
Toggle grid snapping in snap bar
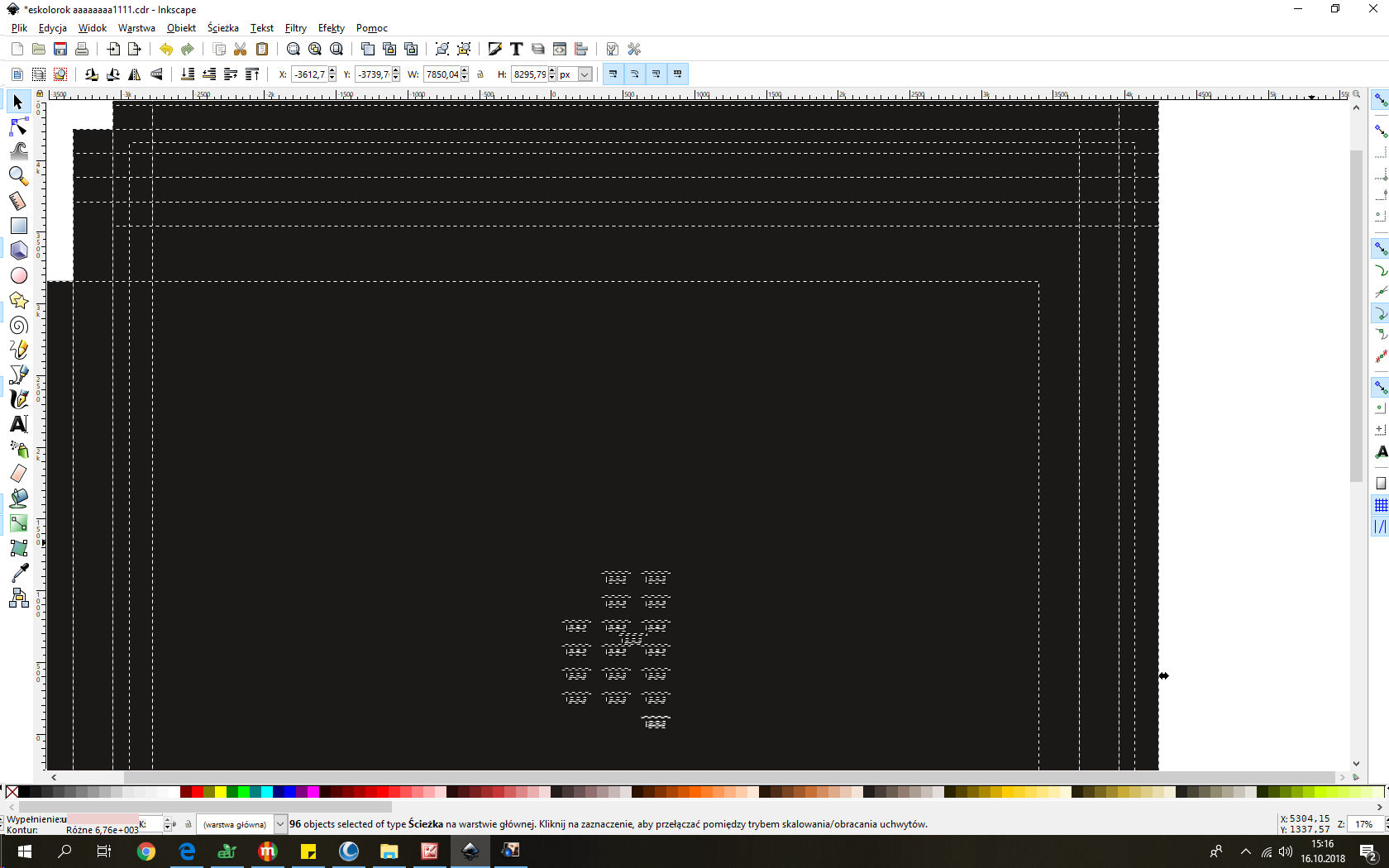[x=1381, y=505]
